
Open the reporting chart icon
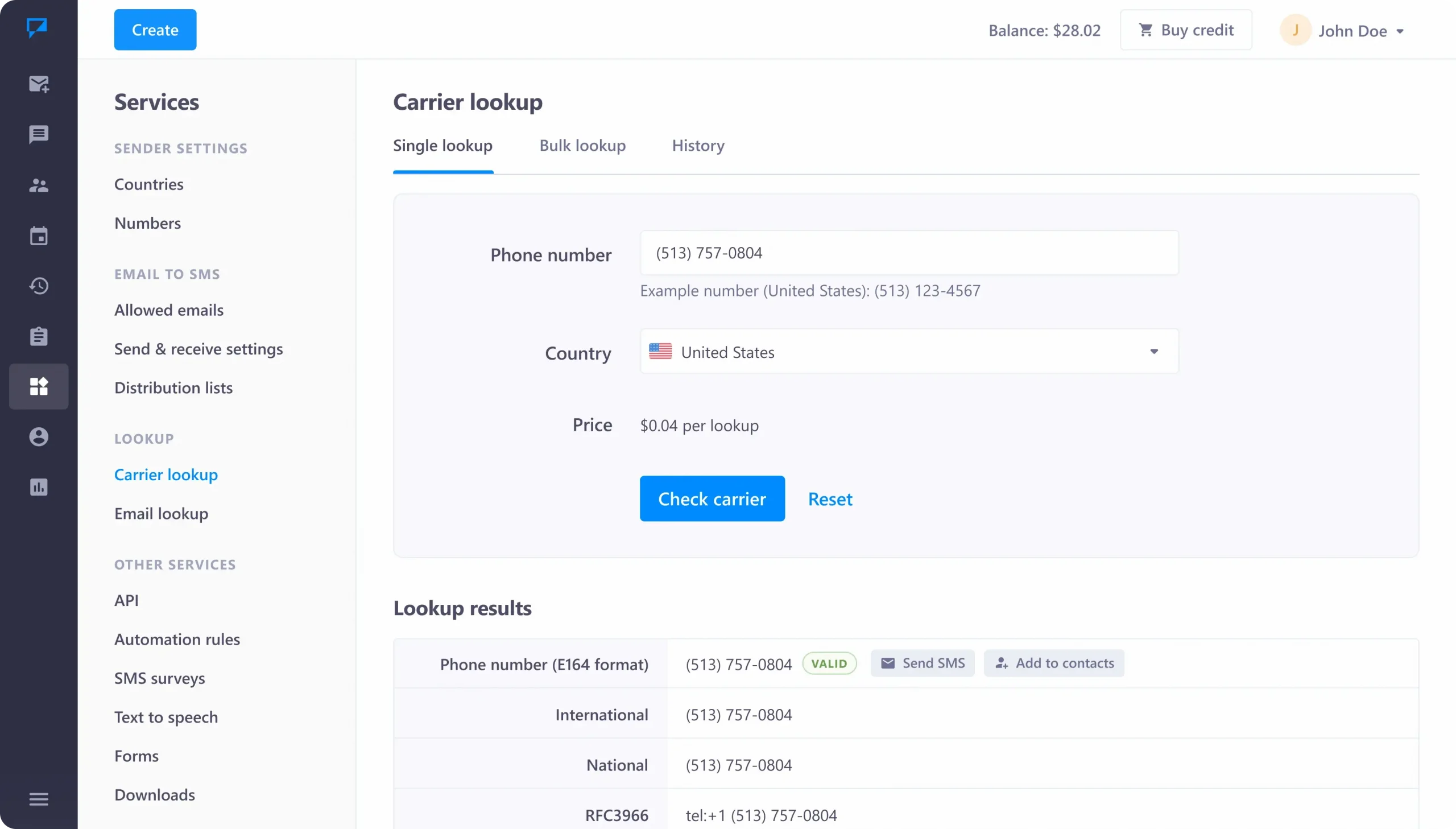click(39, 488)
